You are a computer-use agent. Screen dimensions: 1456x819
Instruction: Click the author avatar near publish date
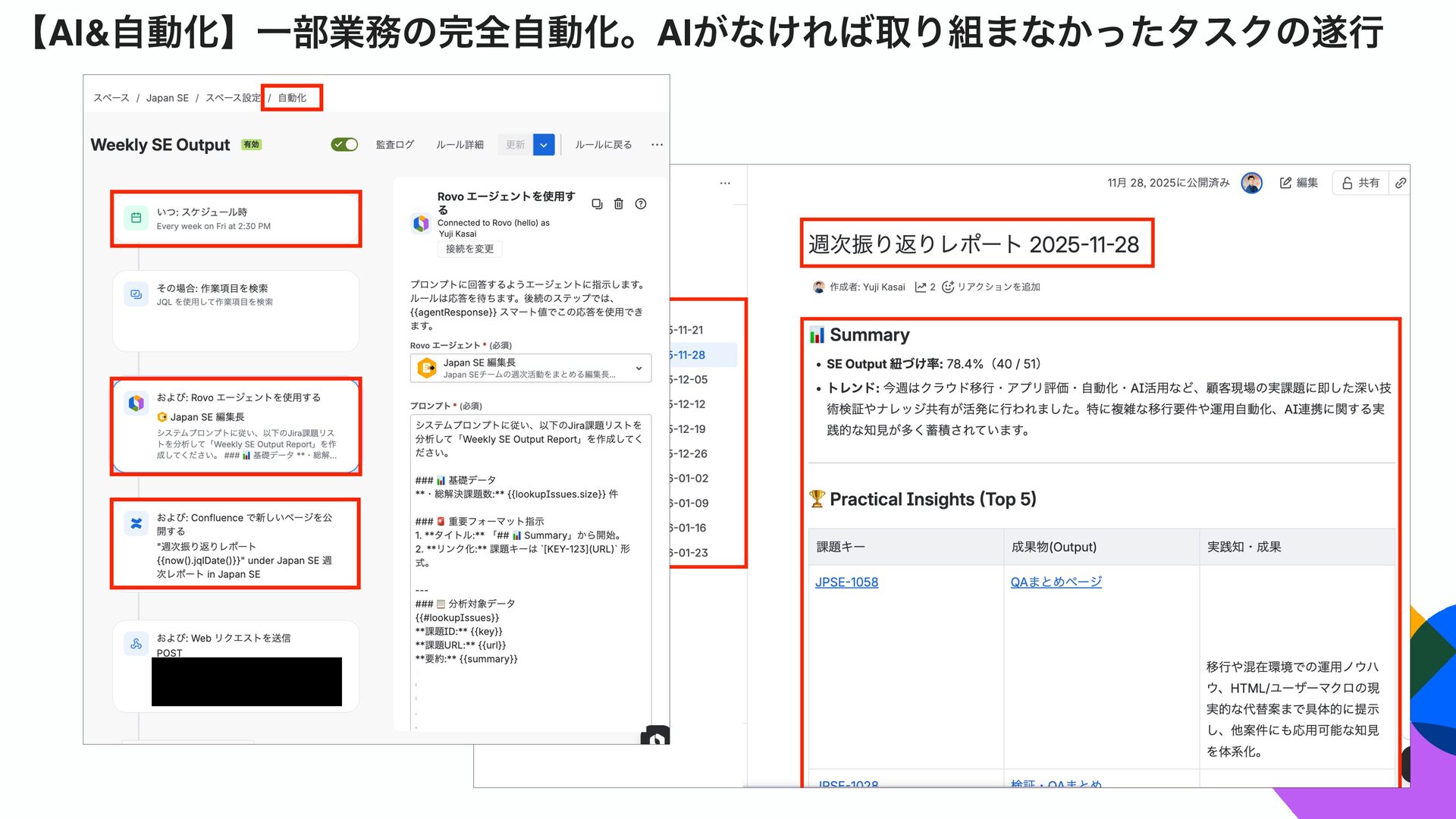click(x=1251, y=183)
